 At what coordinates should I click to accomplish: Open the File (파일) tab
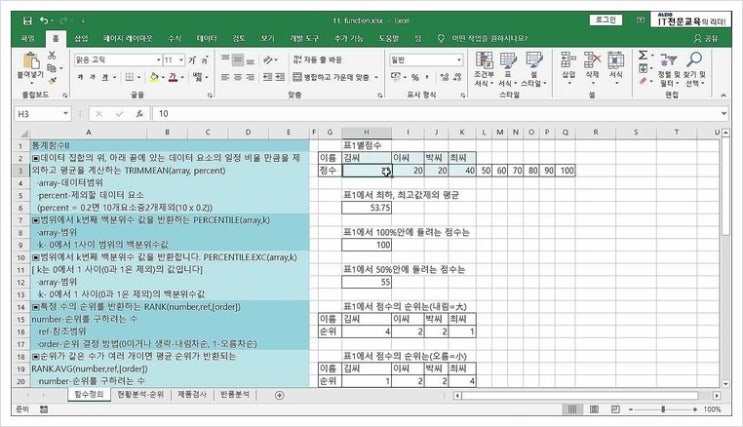point(28,38)
